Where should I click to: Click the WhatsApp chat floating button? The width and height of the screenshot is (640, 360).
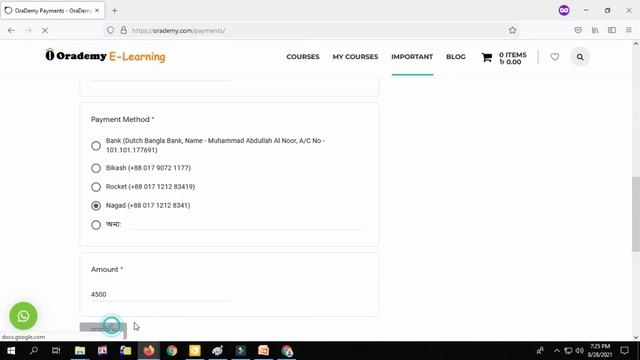pos(23,316)
